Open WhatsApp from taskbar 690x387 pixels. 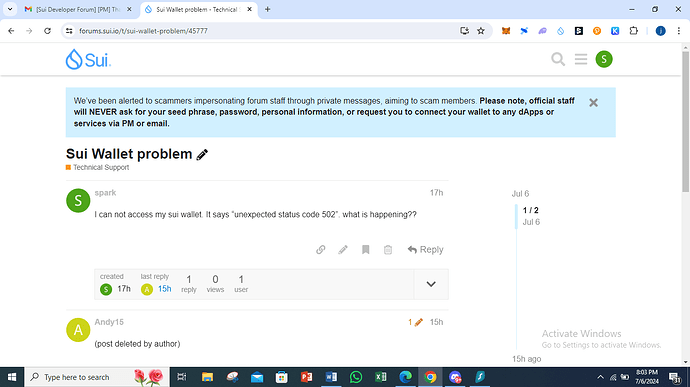point(356,377)
